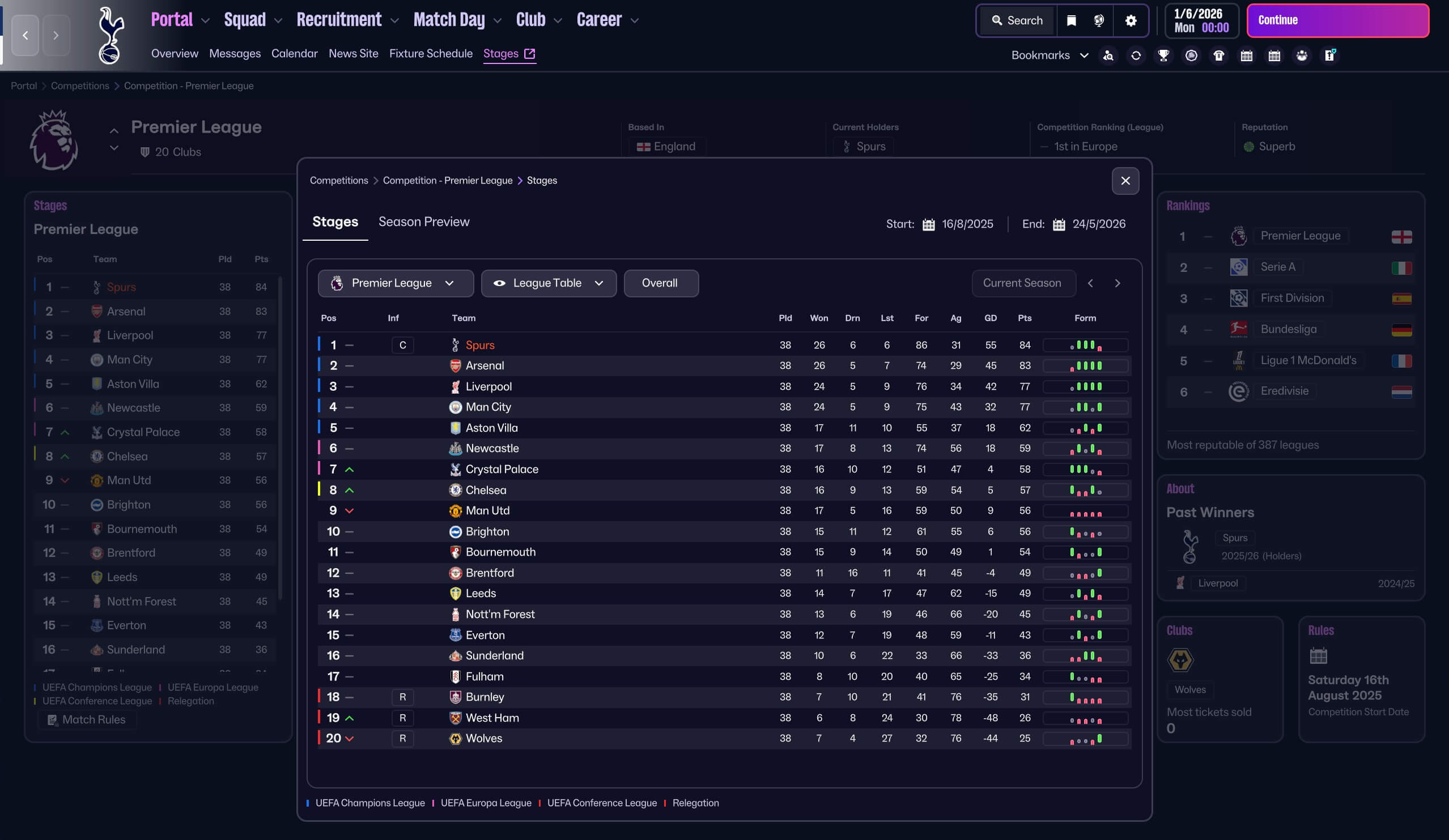1449x840 pixels.
Task: Click the bookmark flag icon
Action: (1070, 21)
